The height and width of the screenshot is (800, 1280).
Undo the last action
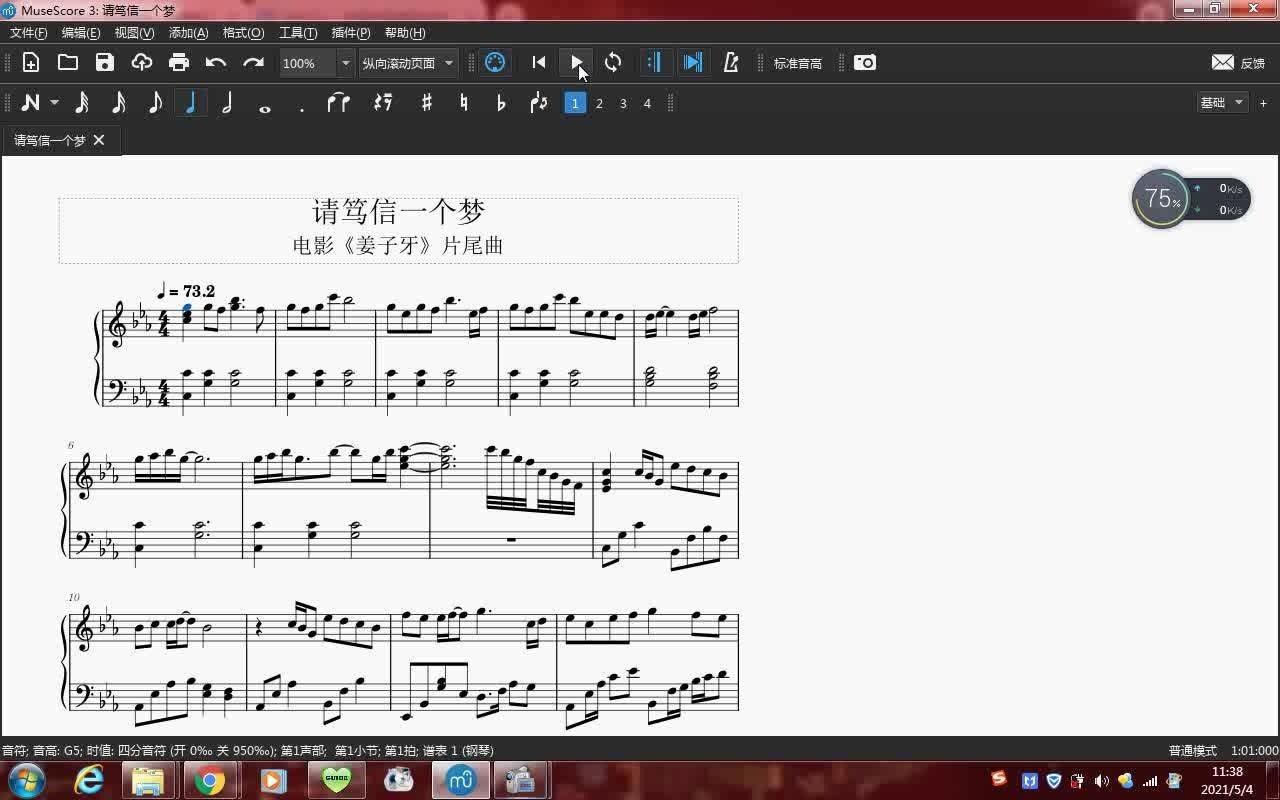pos(216,63)
